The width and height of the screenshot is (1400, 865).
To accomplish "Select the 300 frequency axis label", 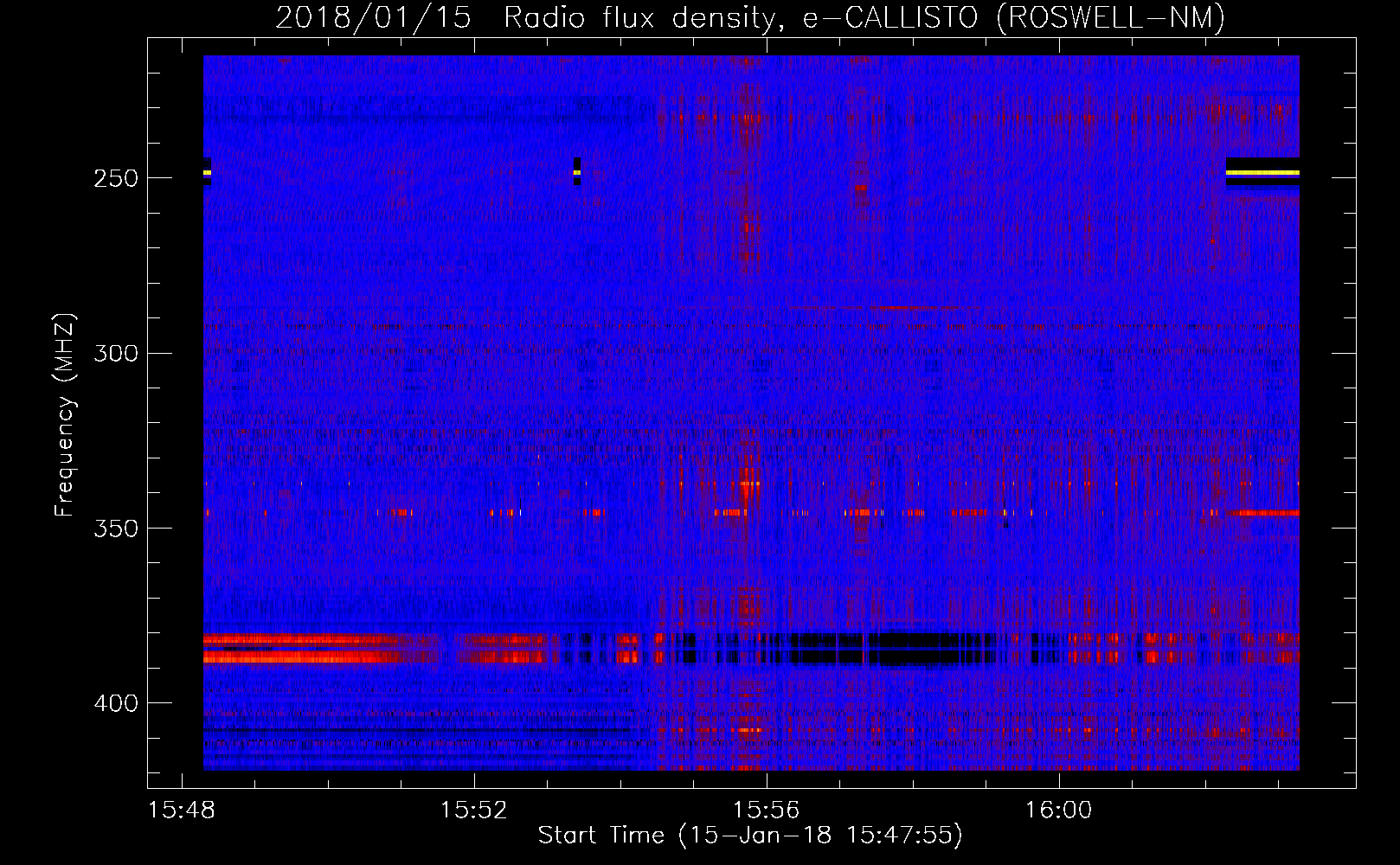I will (x=115, y=353).
